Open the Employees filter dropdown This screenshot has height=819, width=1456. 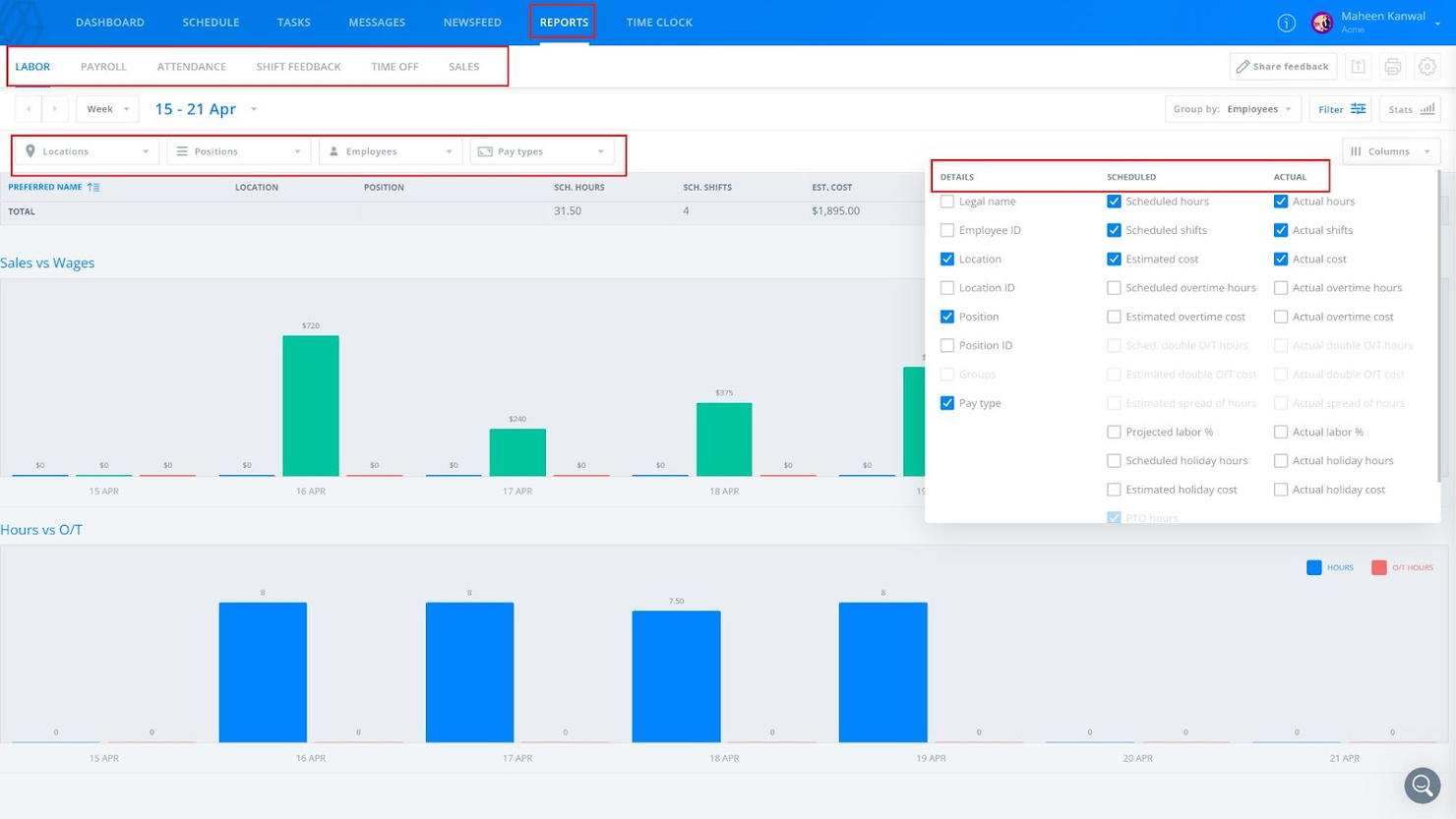pyautogui.click(x=391, y=151)
